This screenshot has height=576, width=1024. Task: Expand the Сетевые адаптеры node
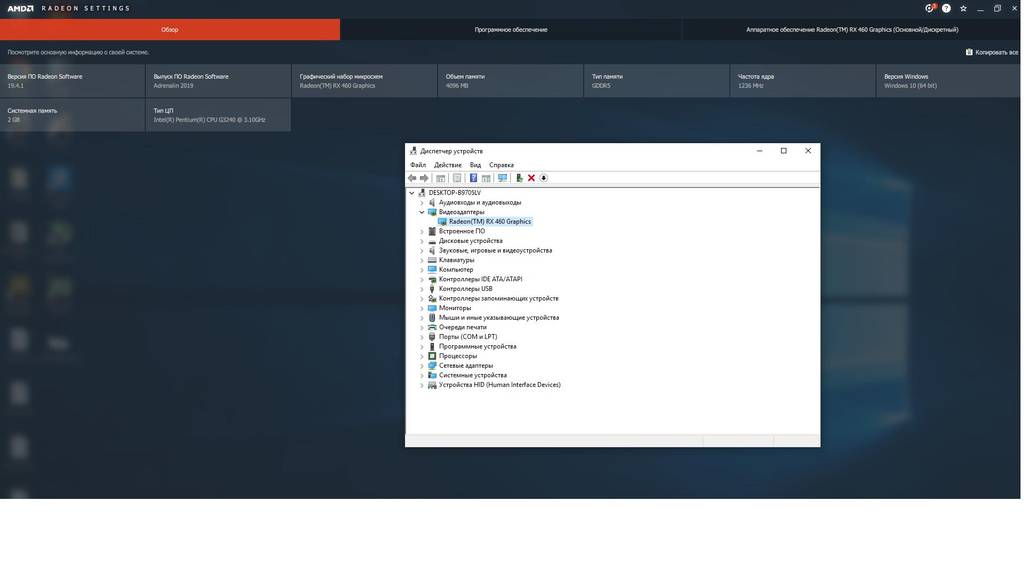point(422,366)
